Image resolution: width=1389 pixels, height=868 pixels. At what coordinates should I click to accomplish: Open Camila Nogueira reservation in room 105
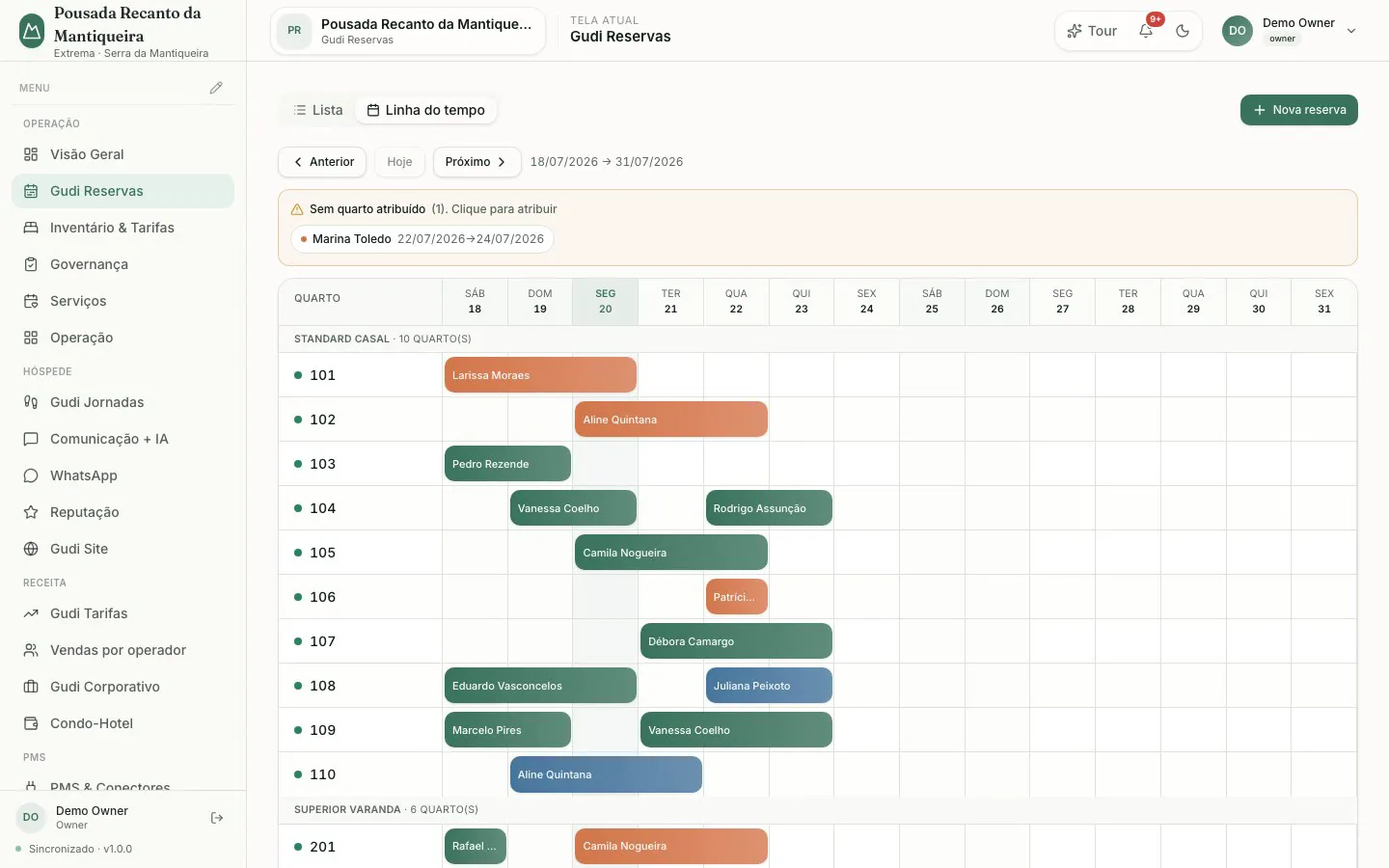pyautogui.click(x=671, y=553)
